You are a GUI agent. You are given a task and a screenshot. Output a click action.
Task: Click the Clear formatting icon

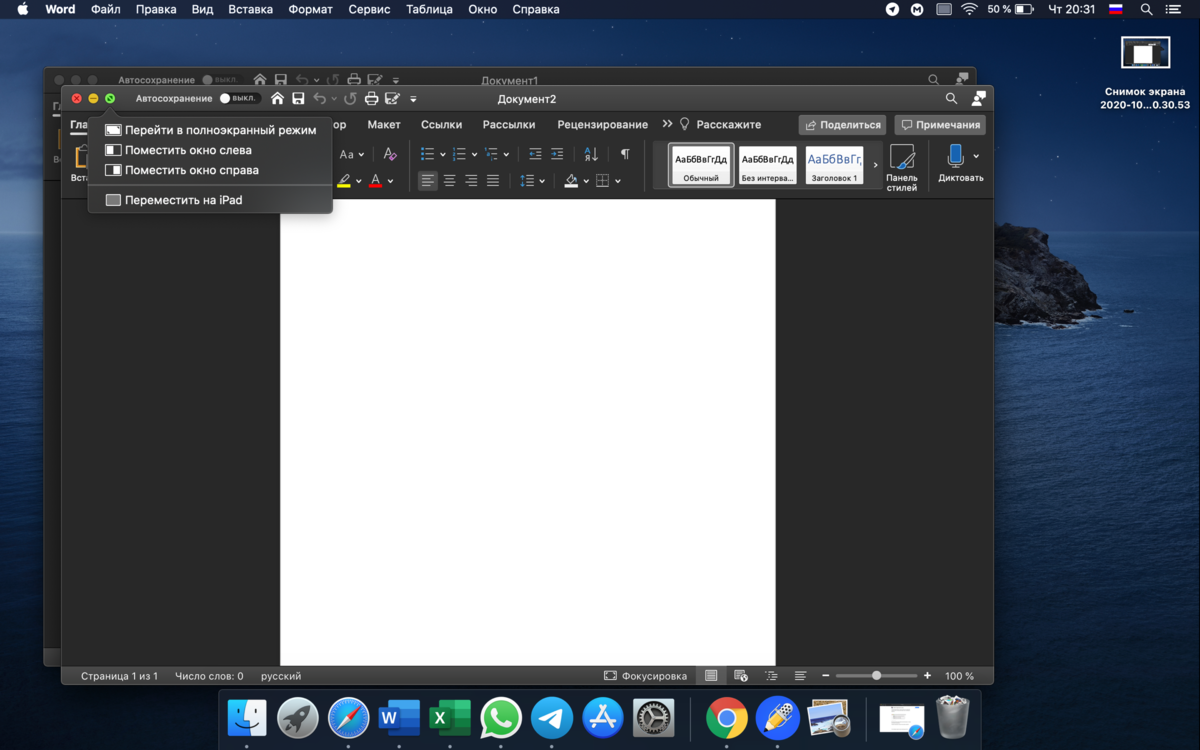tap(390, 154)
